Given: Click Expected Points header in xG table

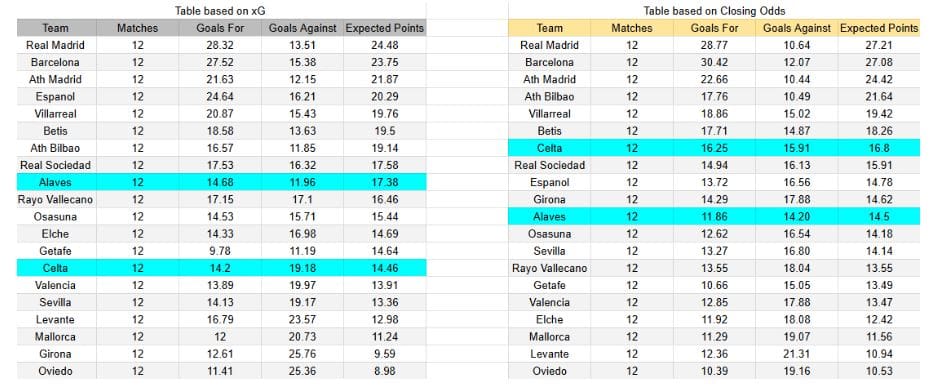Looking at the screenshot, I should point(385,28).
